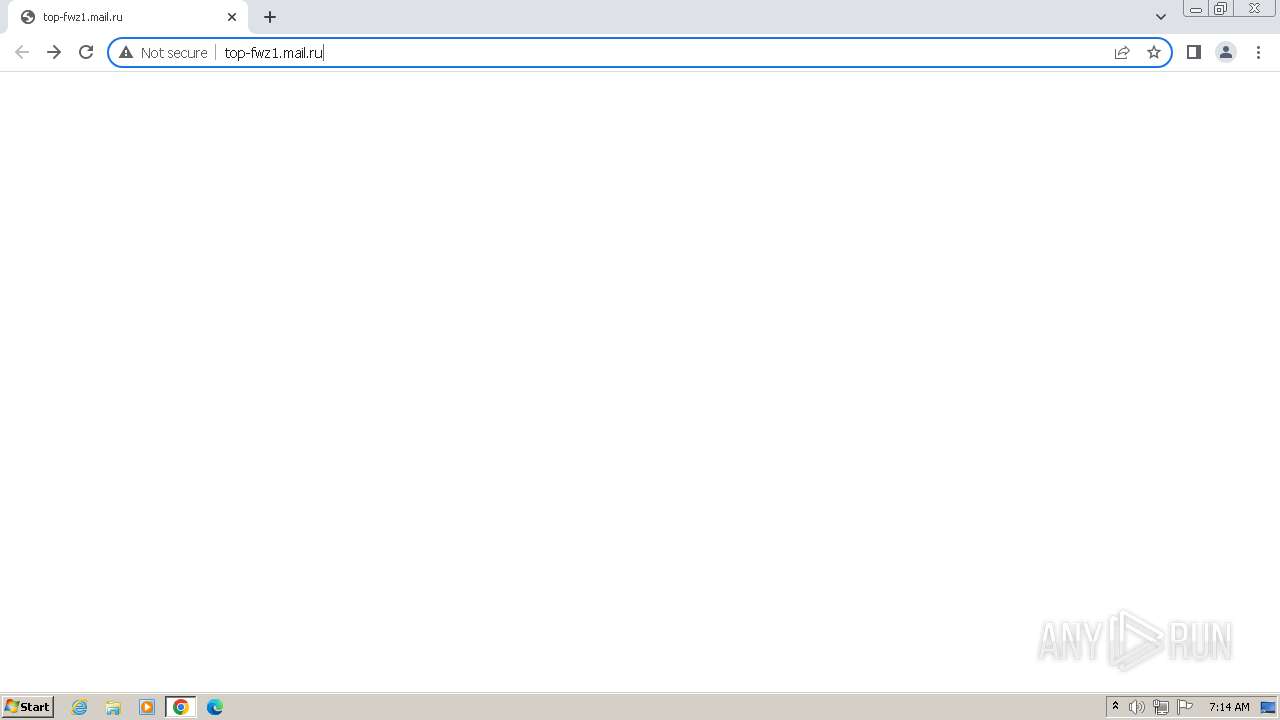1280x720 pixels.
Task: Open the Windows Start menu
Action: point(28,707)
